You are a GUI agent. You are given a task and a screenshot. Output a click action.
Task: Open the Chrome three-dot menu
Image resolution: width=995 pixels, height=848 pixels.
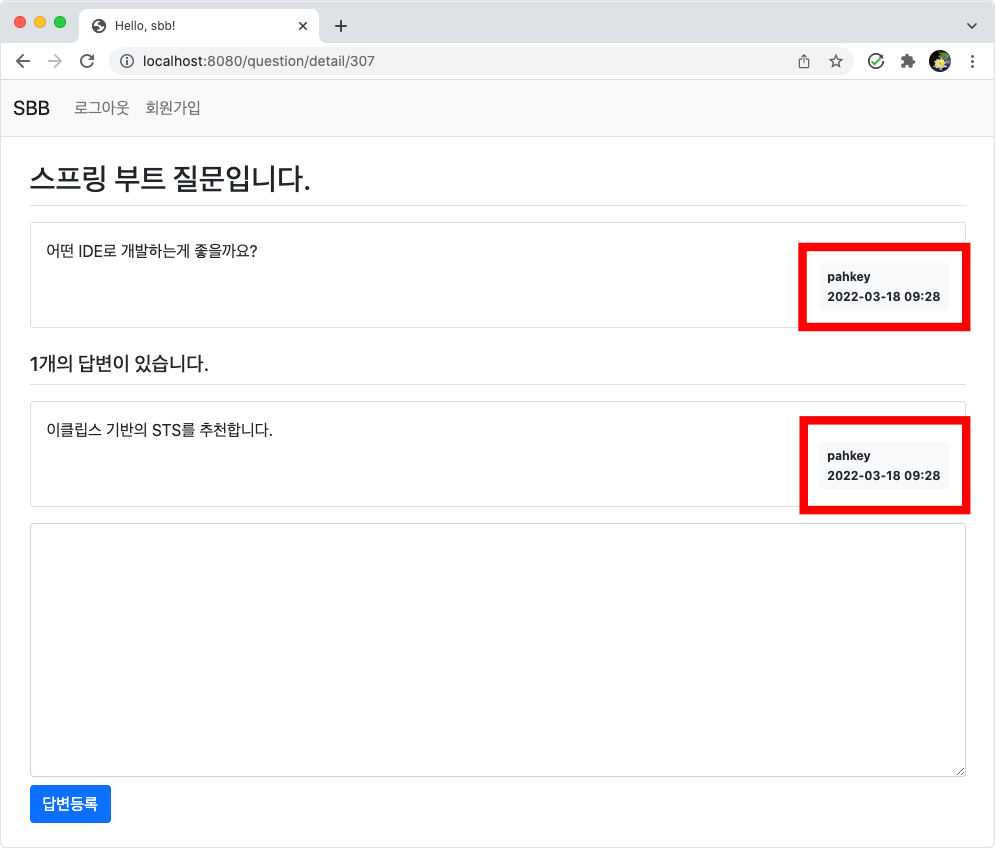tap(972, 61)
